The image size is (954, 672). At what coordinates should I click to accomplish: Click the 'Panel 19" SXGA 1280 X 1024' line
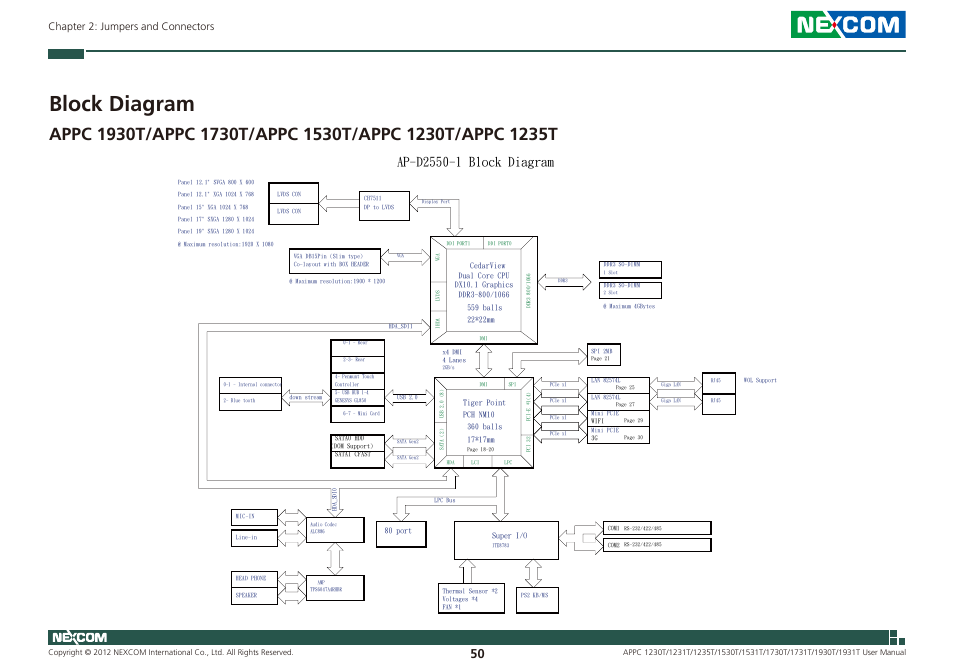pyautogui.click(x=216, y=232)
